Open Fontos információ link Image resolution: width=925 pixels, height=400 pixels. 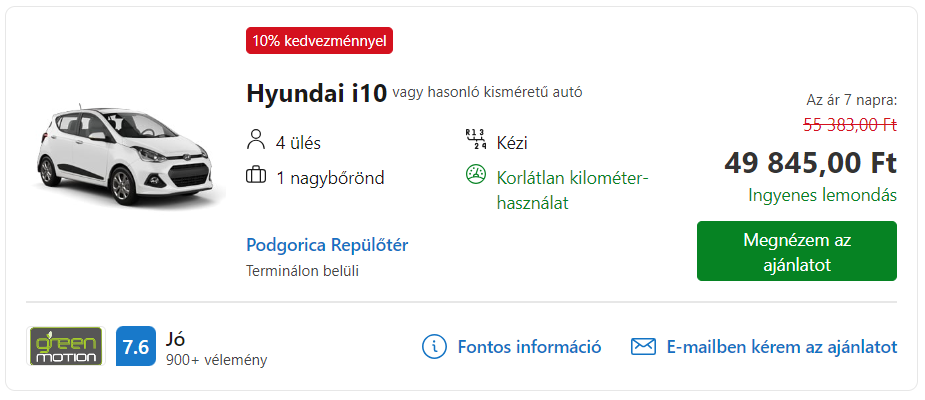coord(529,346)
